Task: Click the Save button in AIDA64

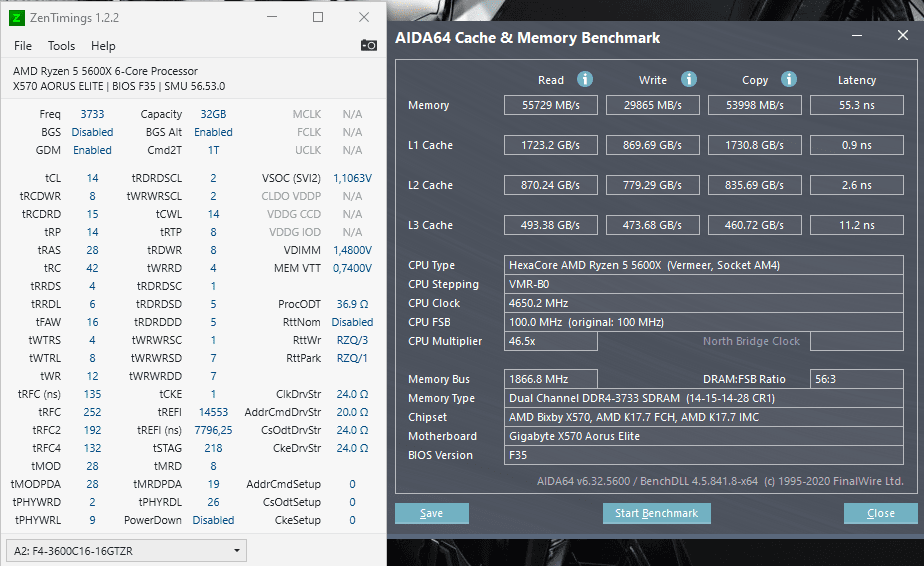Action: 432,514
